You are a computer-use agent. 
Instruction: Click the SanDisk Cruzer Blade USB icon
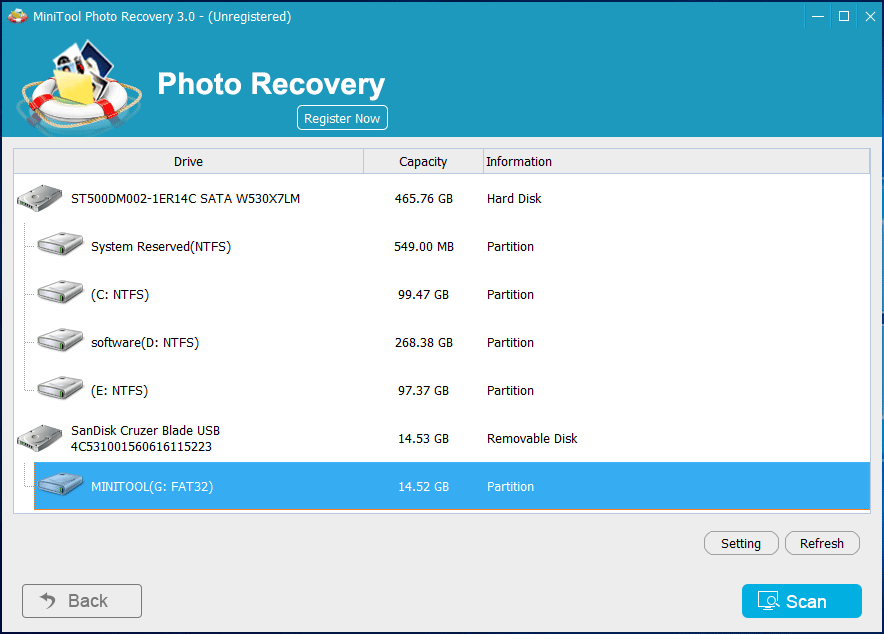pyautogui.click(x=40, y=438)
